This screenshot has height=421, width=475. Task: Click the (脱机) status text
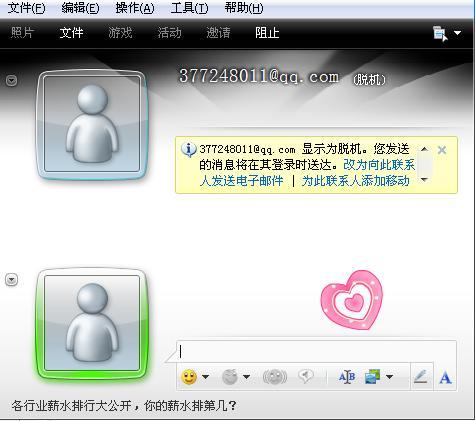click(369, 79)
